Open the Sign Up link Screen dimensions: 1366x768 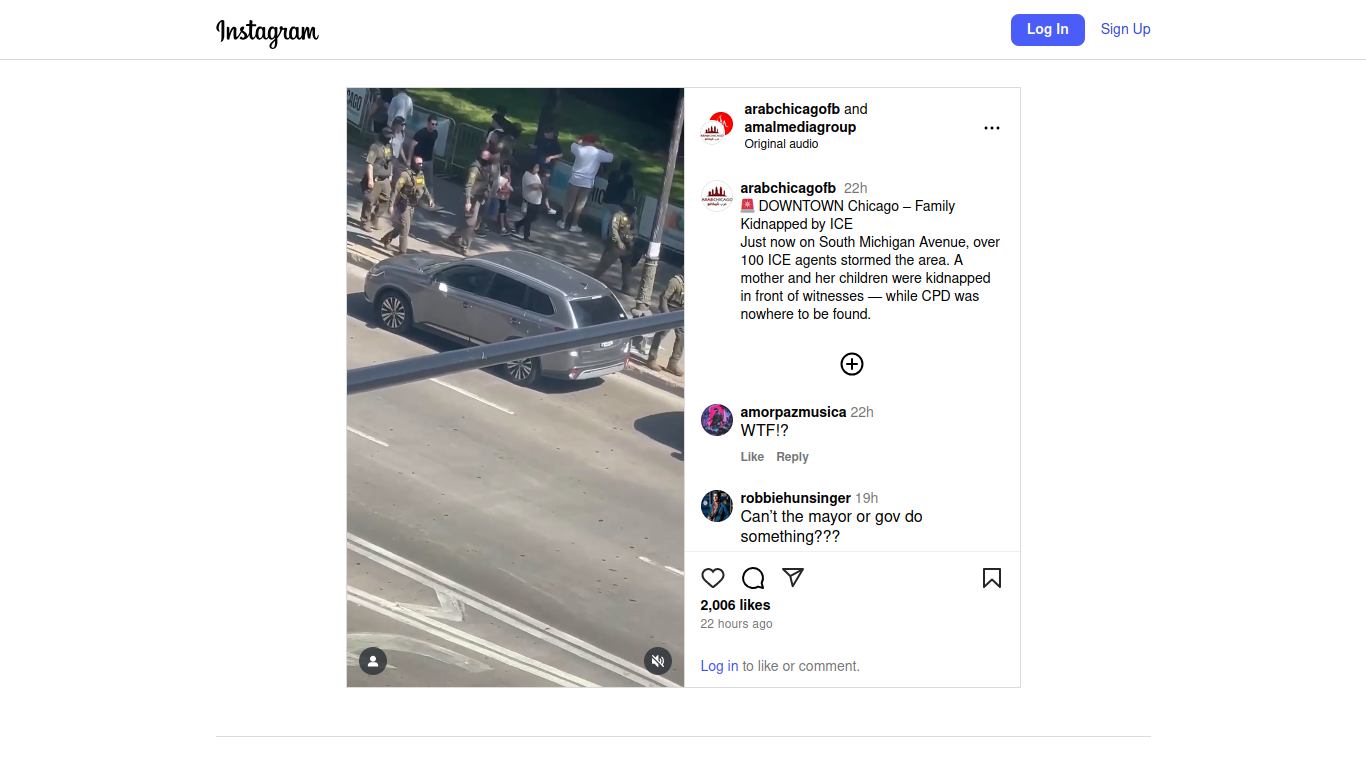1126,29
